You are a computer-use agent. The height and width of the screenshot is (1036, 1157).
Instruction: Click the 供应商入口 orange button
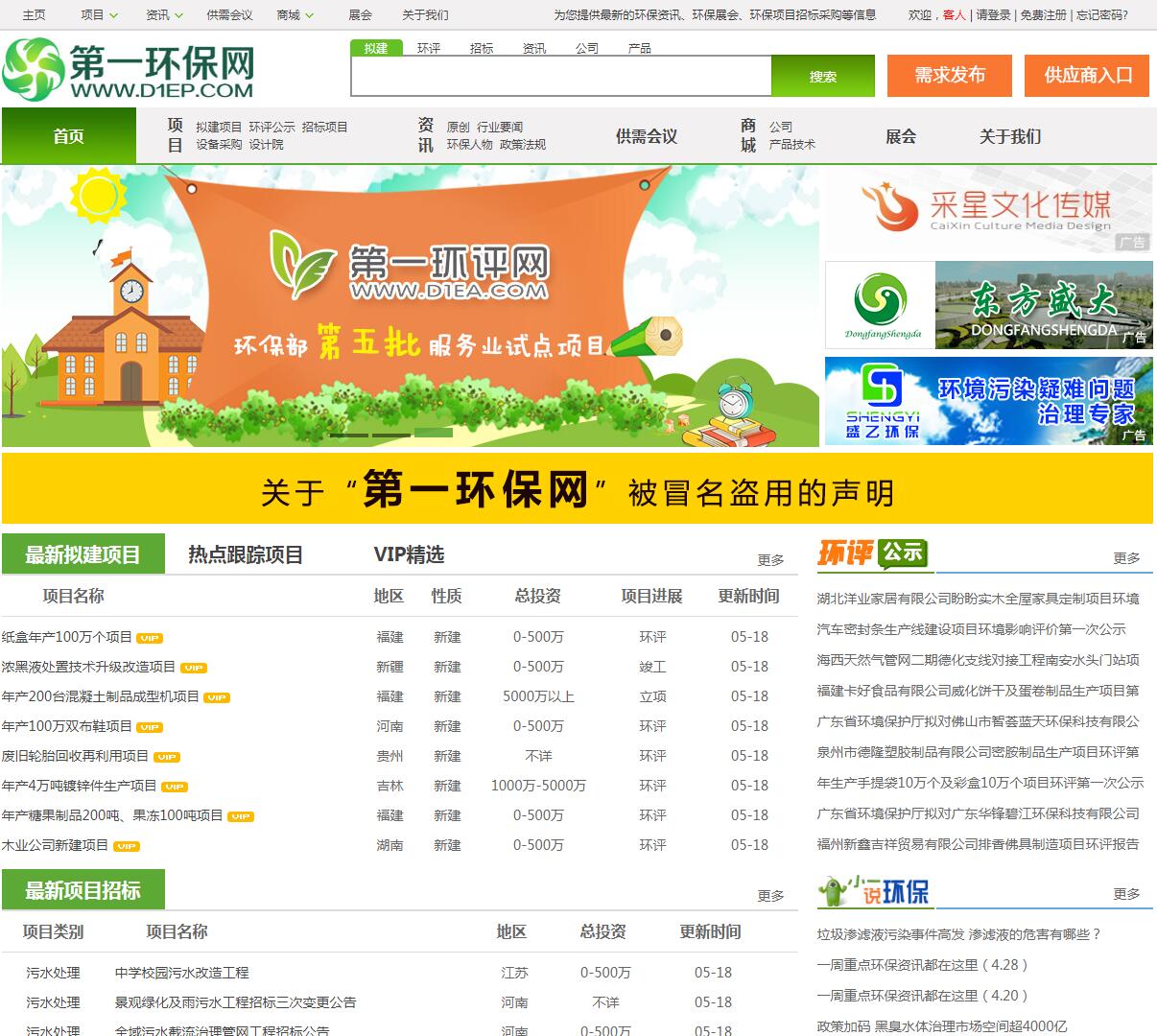click(1088, 76)
